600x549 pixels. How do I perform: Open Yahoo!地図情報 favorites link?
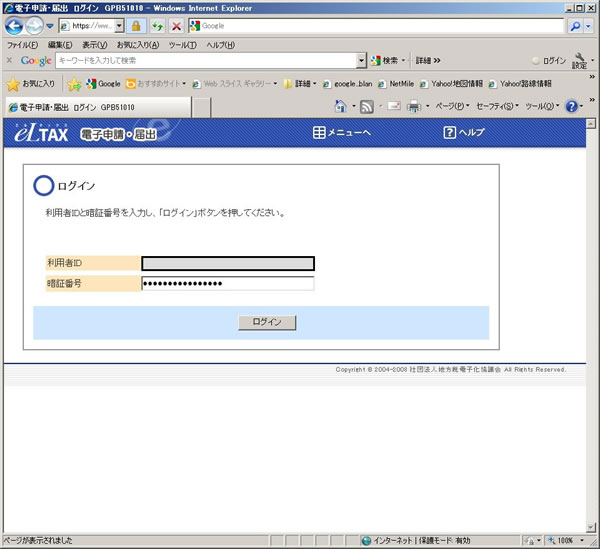point(452,84)
